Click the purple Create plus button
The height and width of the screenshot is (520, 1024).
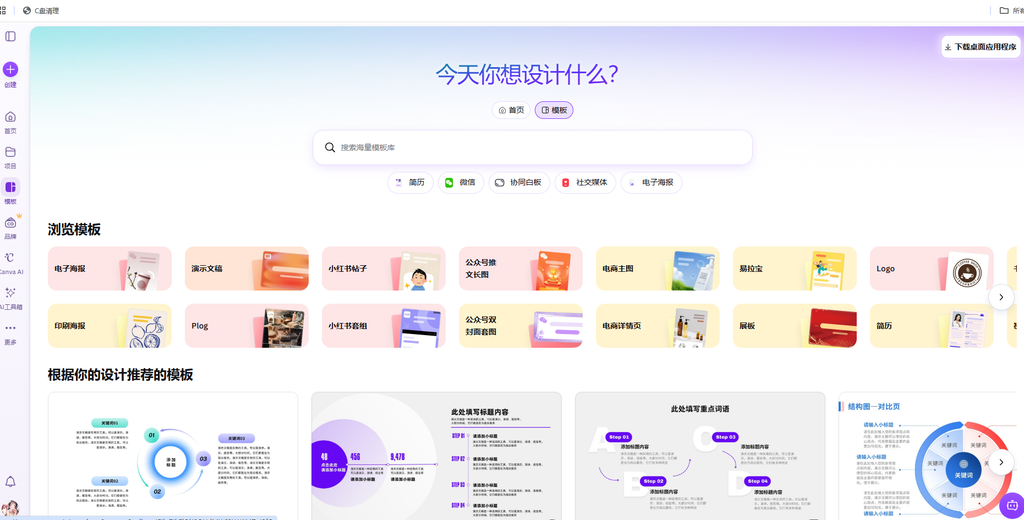[10, 69]
